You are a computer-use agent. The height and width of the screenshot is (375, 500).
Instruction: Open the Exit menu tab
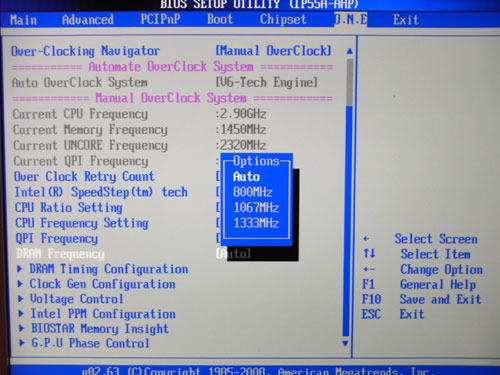[x=406, y=20]
